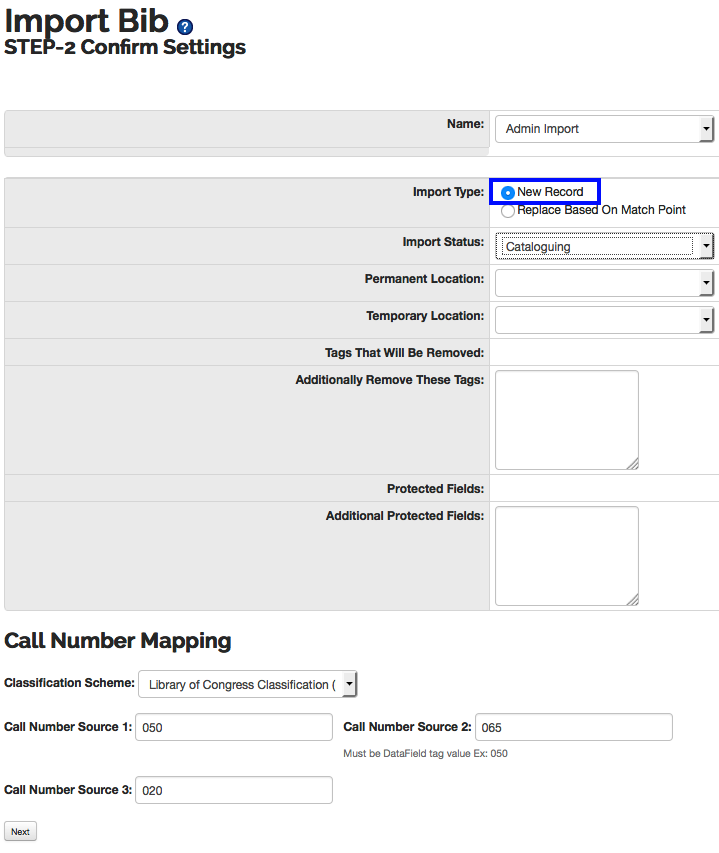The width and height of the screenshot is (719, 853).
Task: Expand the Import Status Cataloguing dropdown
Action: (x=604, y=246)
